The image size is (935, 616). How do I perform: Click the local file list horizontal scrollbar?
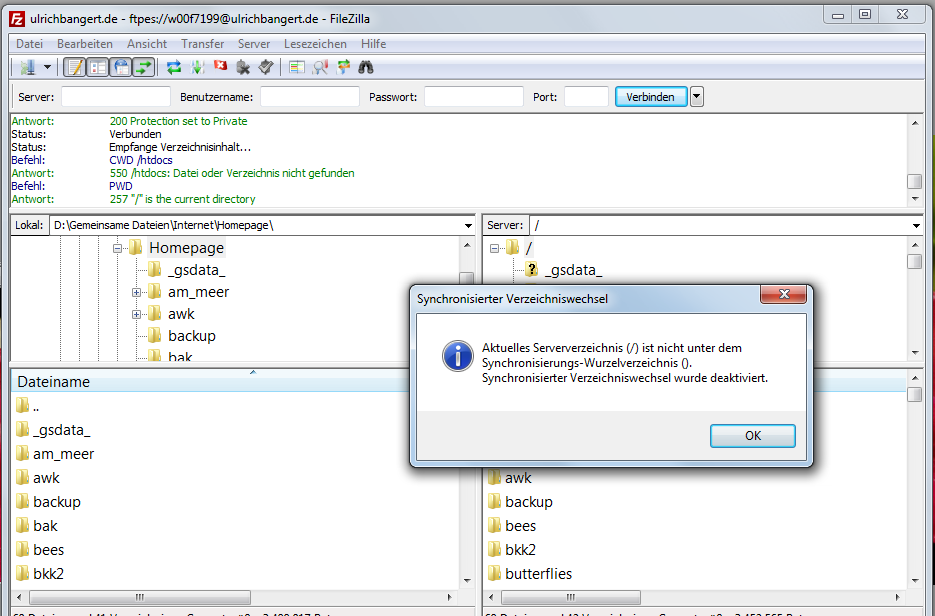pyautogui.click(x=140, y=597)
